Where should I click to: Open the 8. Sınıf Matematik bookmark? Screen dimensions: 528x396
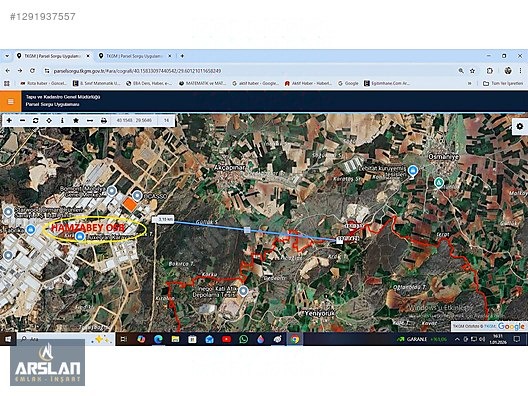pyautogui.click(x=97, y=83)
